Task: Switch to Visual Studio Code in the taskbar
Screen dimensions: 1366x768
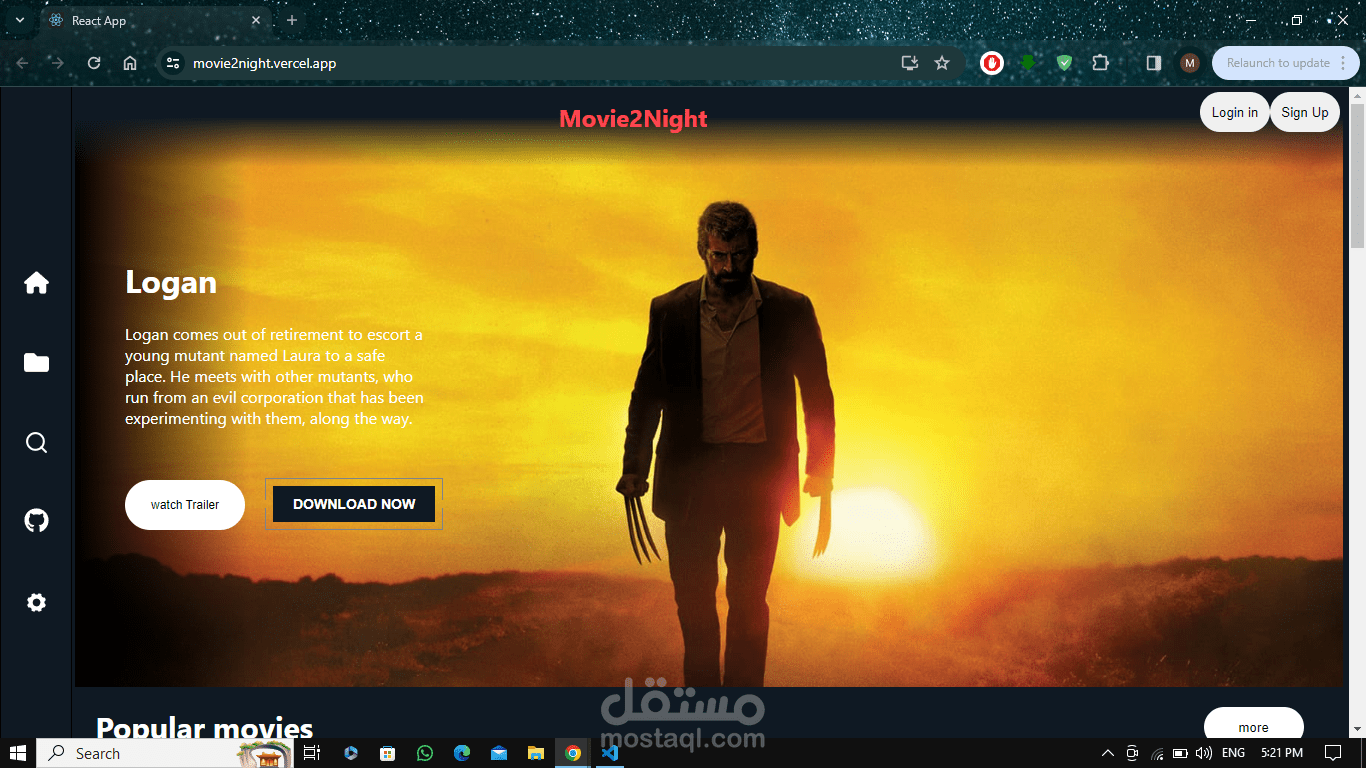Action: pos(610,753)
